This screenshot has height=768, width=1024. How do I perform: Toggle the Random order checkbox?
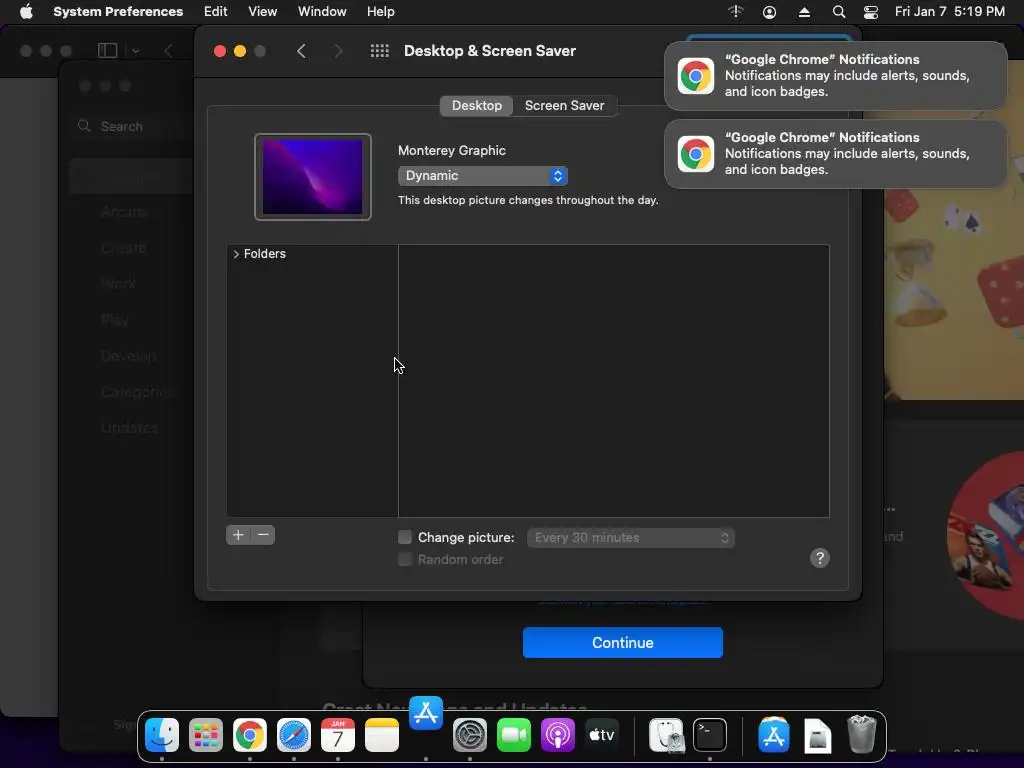(x=405, y=559)
